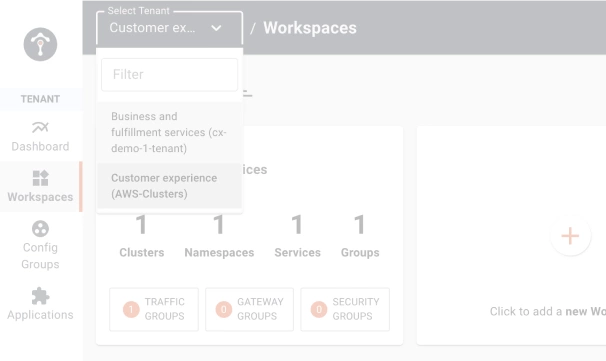606x361 pixels.
Task: Collapse the Select Tenant dropdown chevron
Action: click(x=216, y=28)
